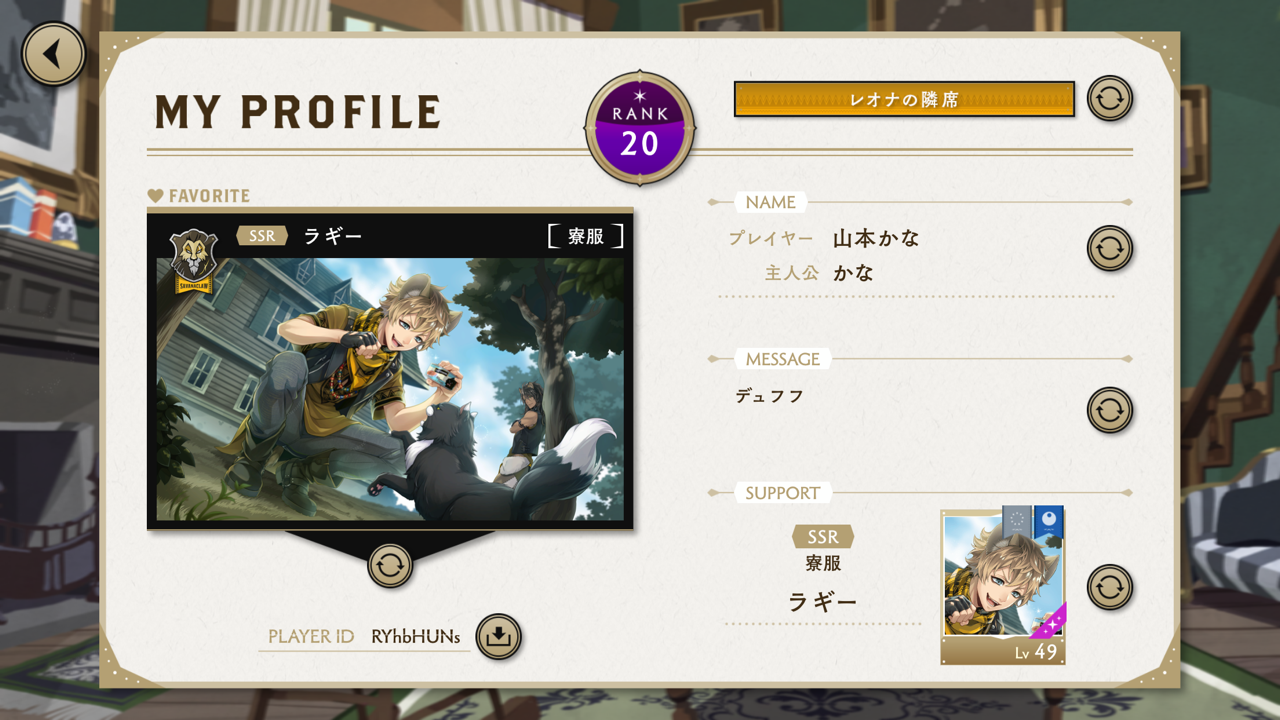
Task: Open the favorite ラギー card illustration
Action: pos(390,389)
